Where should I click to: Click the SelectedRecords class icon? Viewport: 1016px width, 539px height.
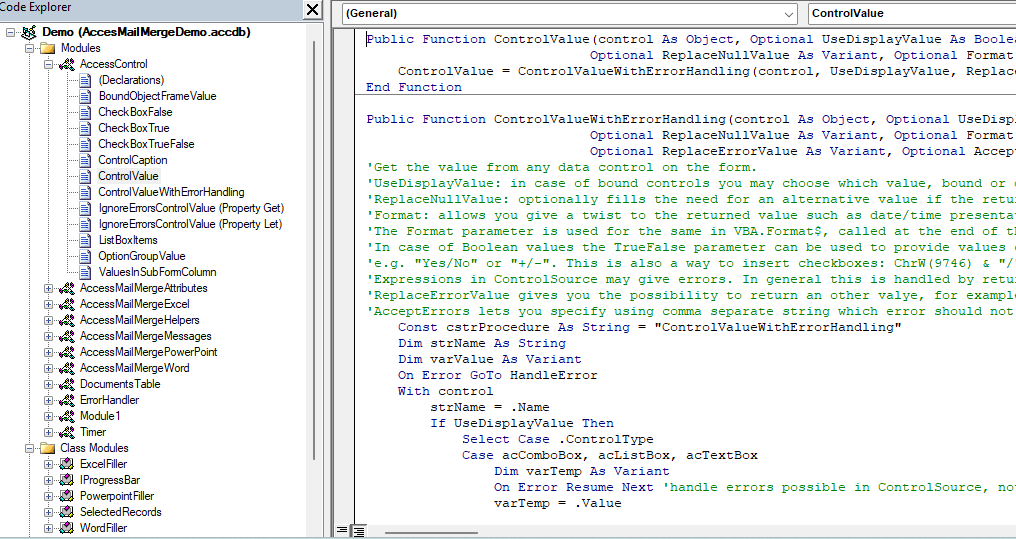[x=66, y=512]
